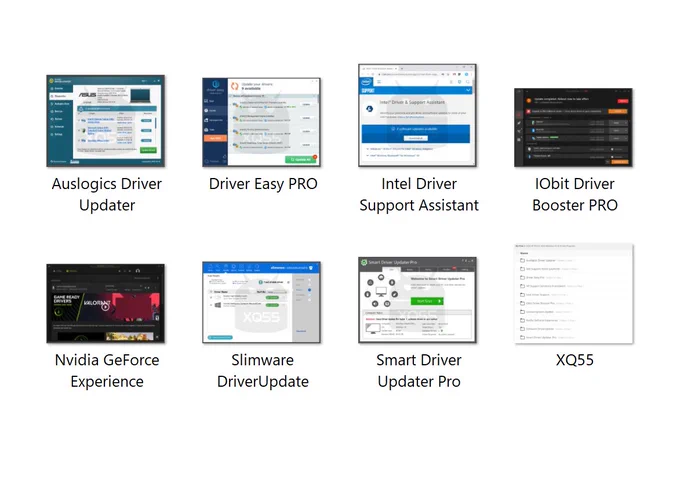Select IObit Driver Booster PRO thumbnail

pos(573,127)
